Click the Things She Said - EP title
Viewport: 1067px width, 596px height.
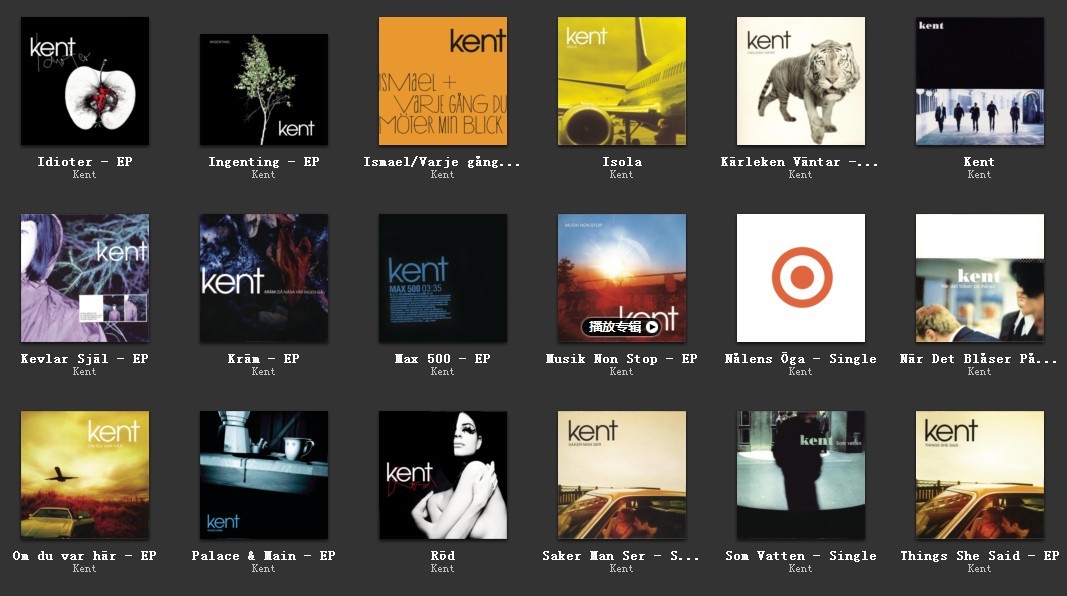click(979, 556)
